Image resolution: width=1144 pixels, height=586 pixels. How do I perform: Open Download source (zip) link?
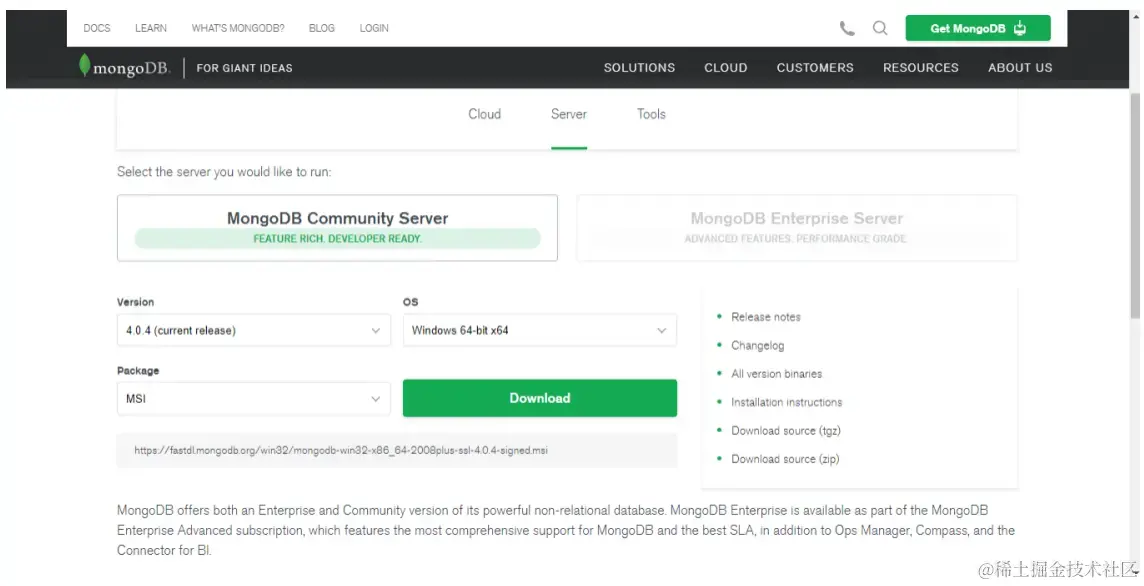pyautogui.click(x=785, y=459)
